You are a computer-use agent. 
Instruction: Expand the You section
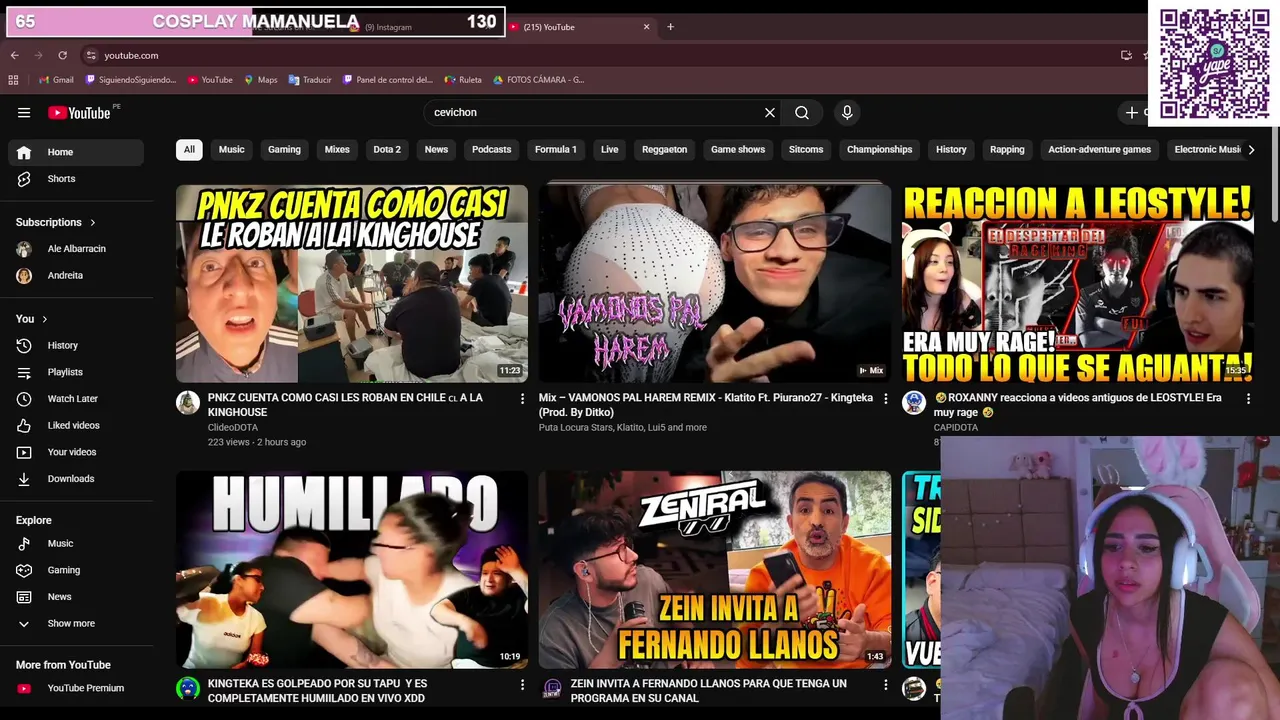(x=32, y=319)
